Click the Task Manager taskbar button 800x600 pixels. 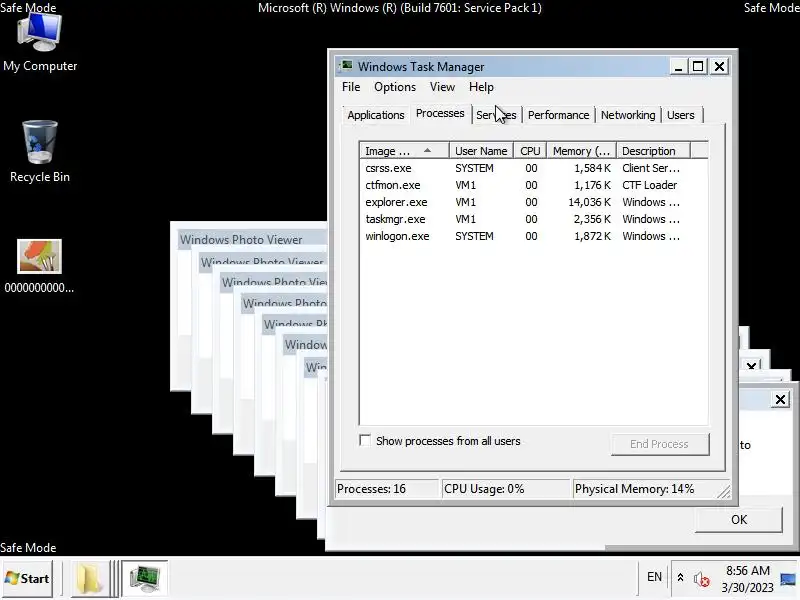tap(145, 579)
